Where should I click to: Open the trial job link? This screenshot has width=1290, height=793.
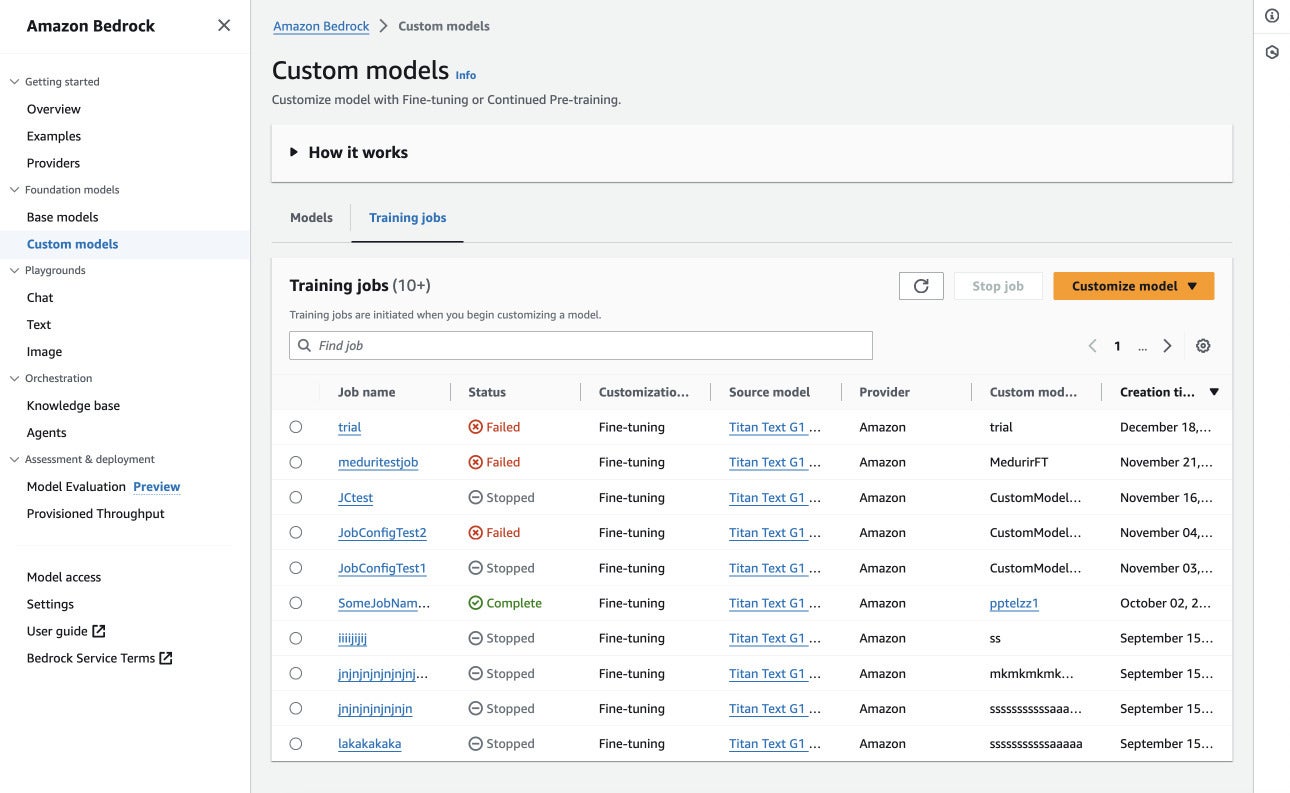349,427
